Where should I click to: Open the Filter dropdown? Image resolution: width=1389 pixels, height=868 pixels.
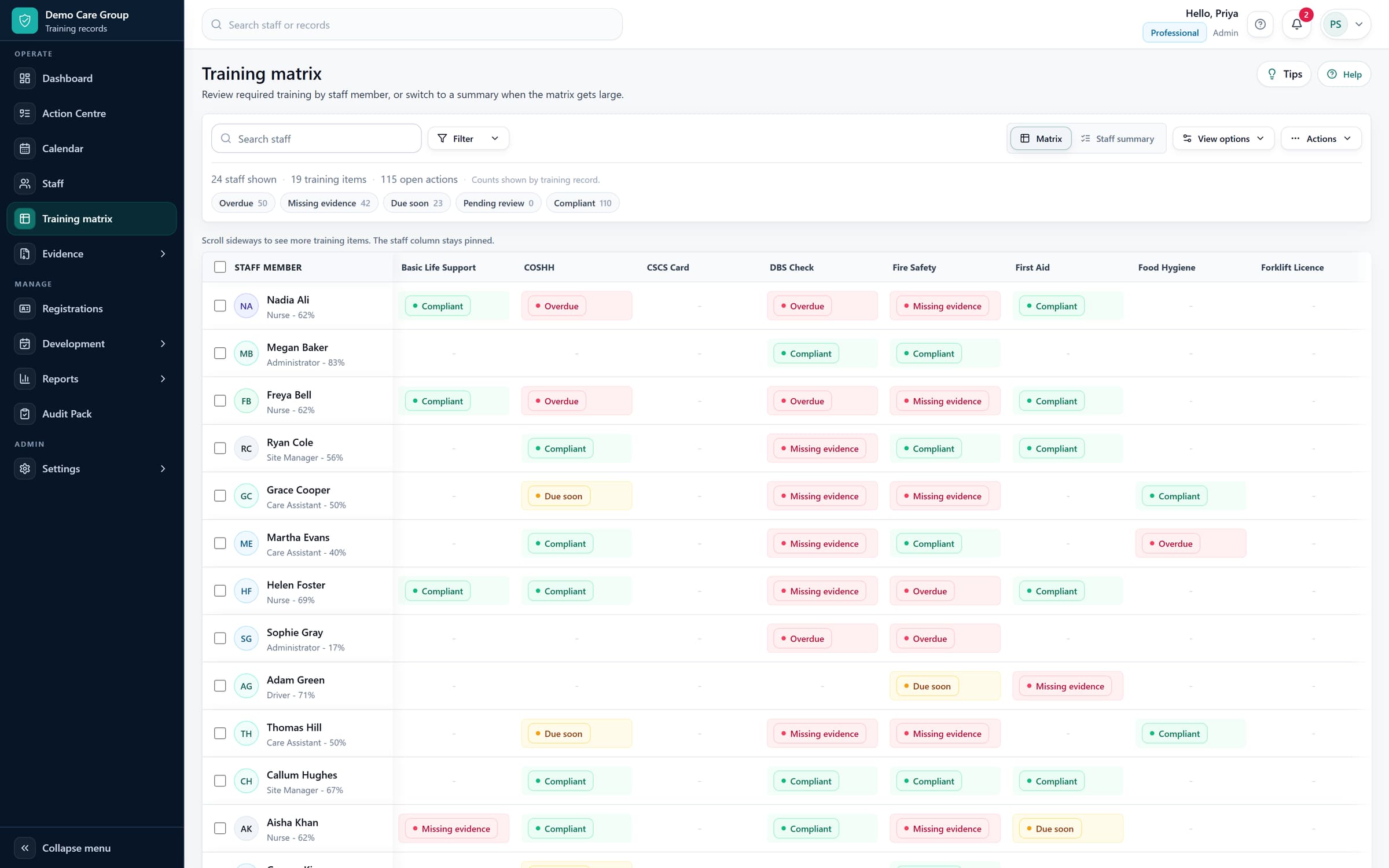coord(468,138)
